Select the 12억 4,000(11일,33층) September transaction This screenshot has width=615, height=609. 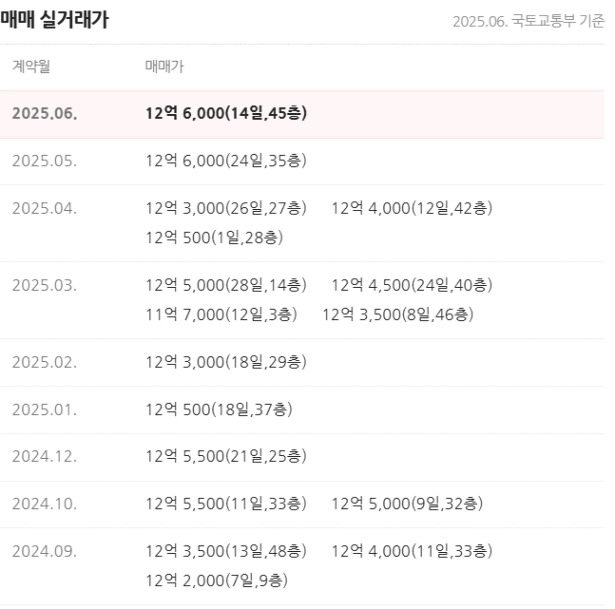pyautogui.click(x=412, y=551)
